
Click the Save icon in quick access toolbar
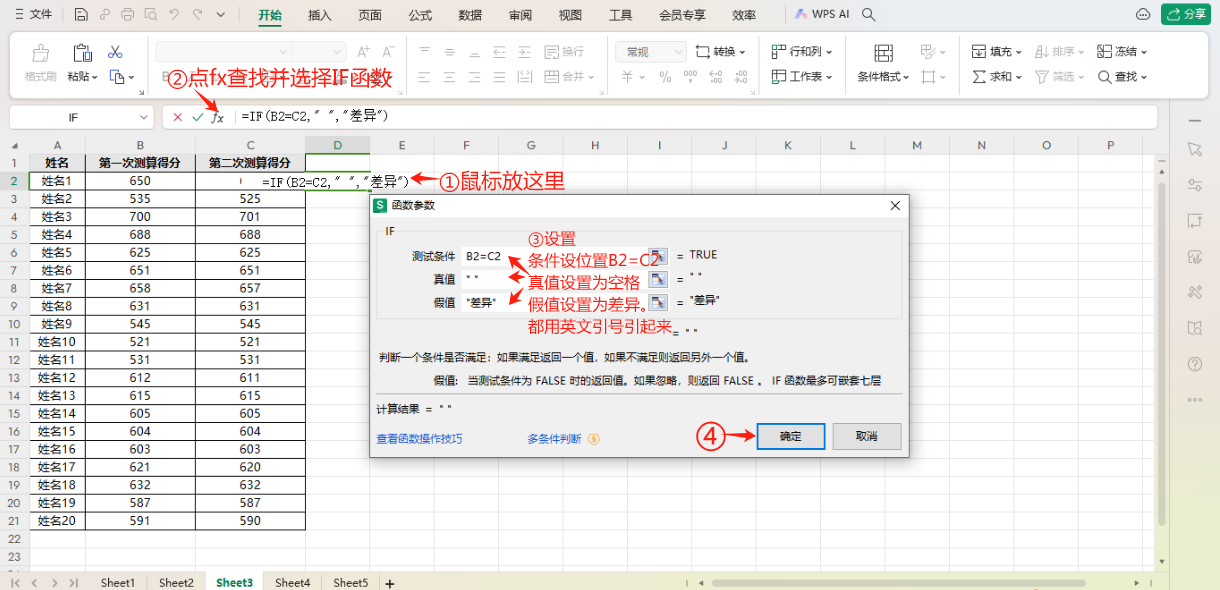pos(80,14)
